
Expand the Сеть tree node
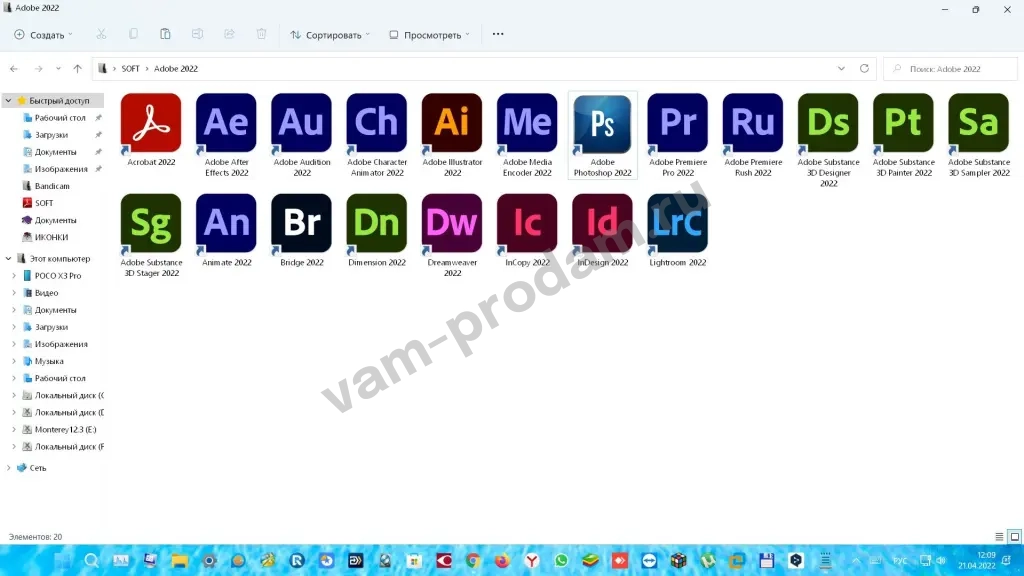coord(8,468)
